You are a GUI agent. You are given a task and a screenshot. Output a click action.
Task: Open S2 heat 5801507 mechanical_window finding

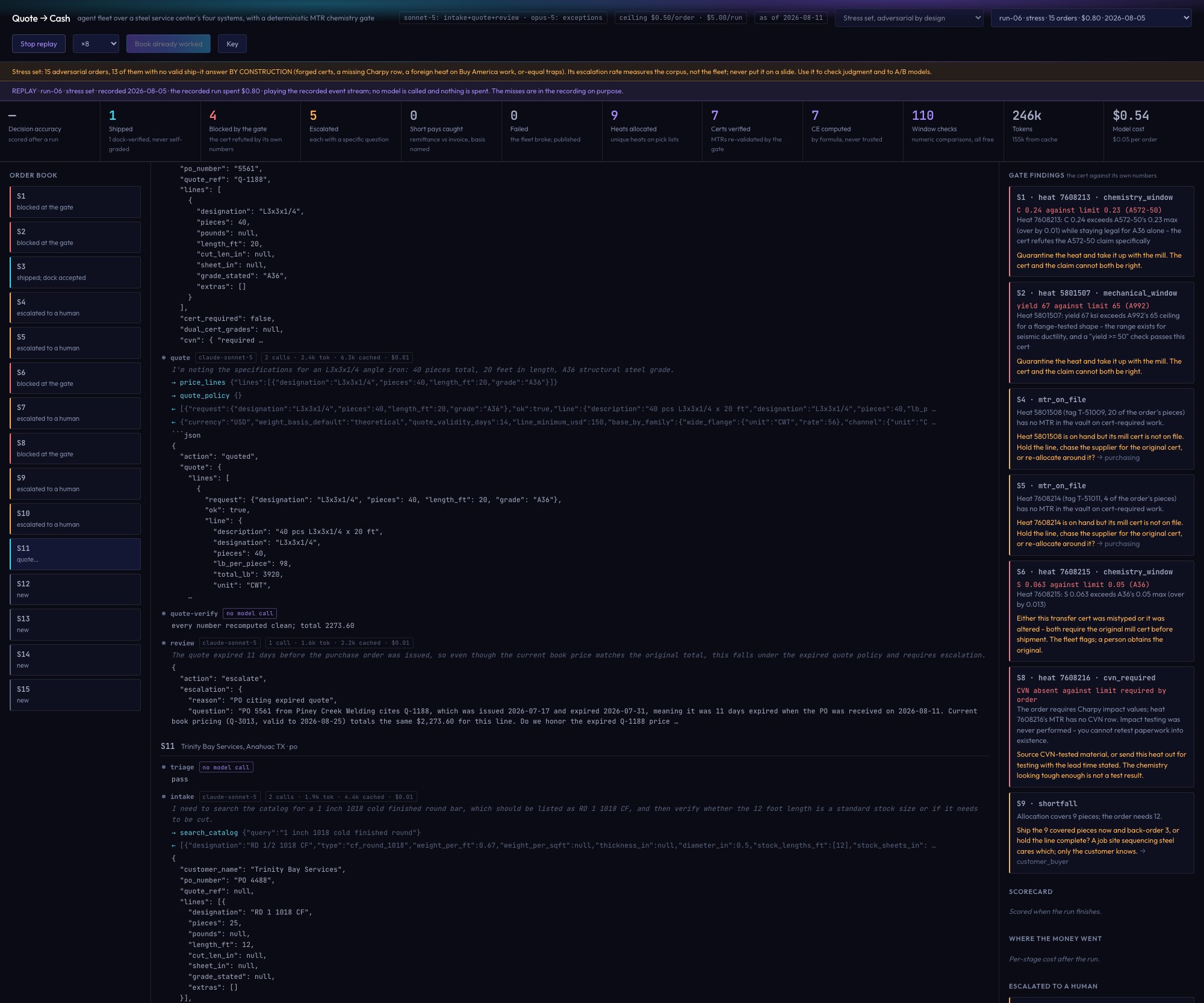[x=1101, y=333]
